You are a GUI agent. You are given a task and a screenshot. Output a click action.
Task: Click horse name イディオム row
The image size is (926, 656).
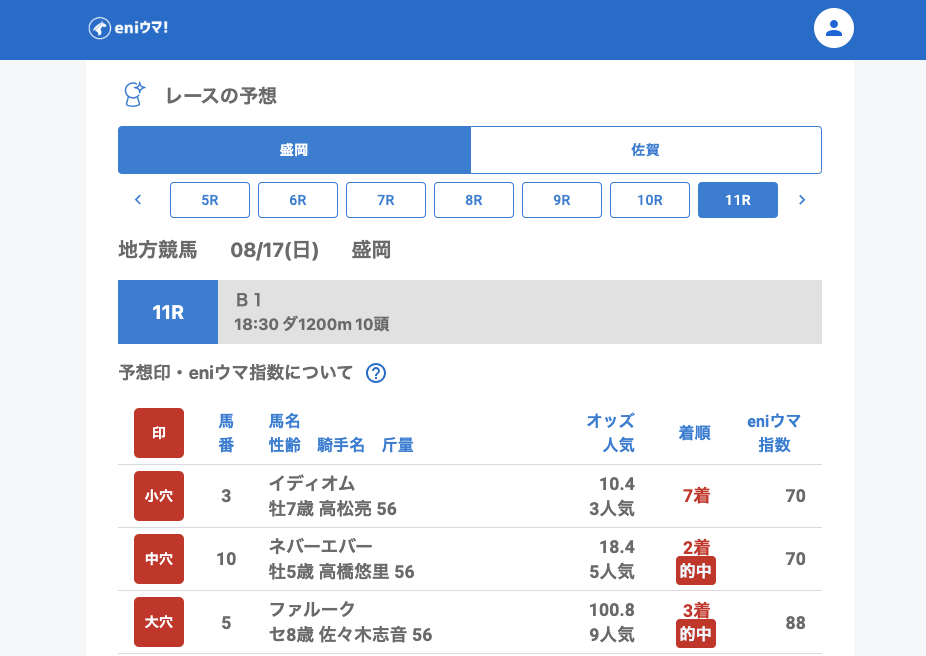click(x=312, y=484)
